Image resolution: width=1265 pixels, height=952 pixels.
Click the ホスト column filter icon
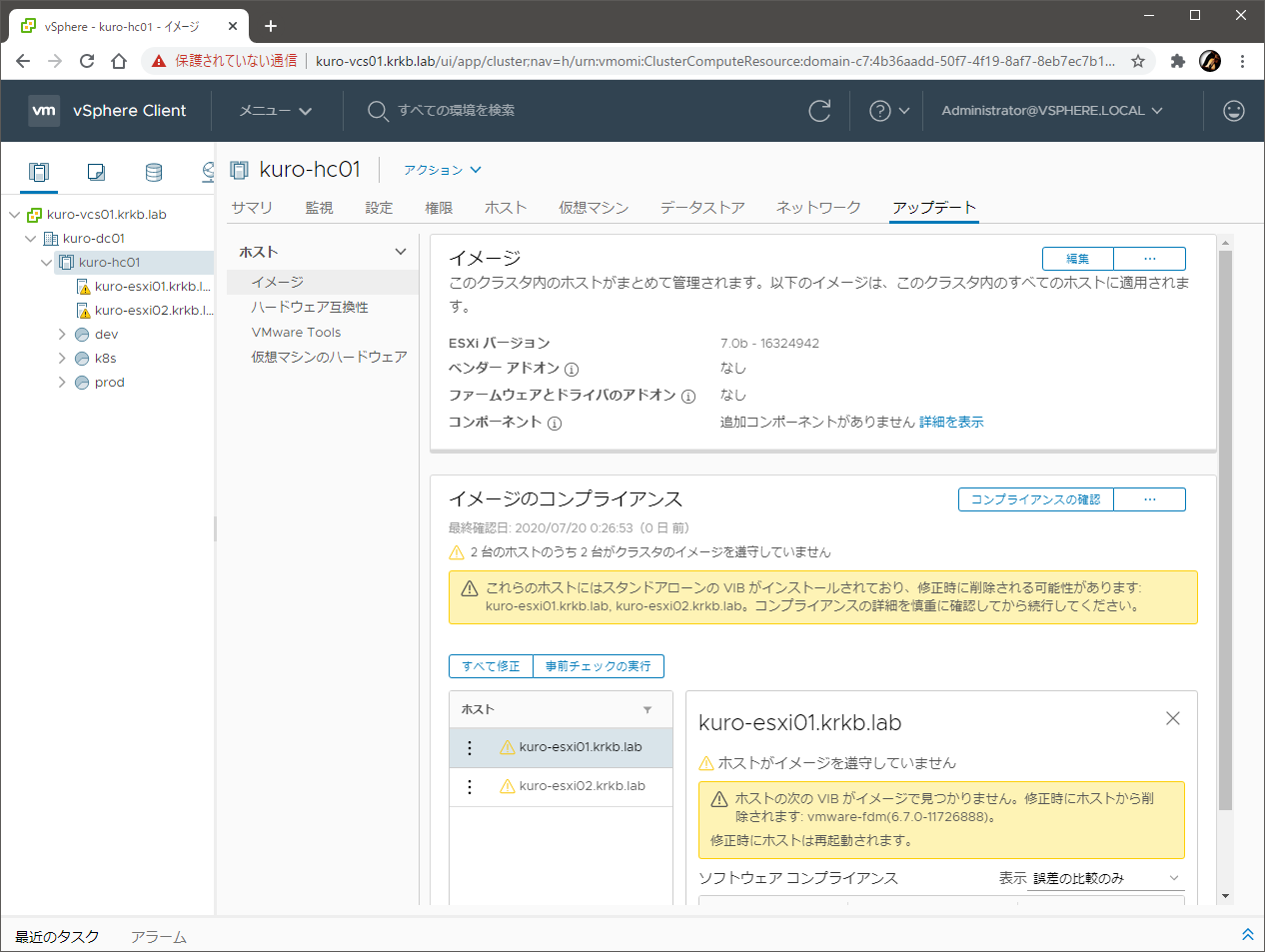pos(647,710)
